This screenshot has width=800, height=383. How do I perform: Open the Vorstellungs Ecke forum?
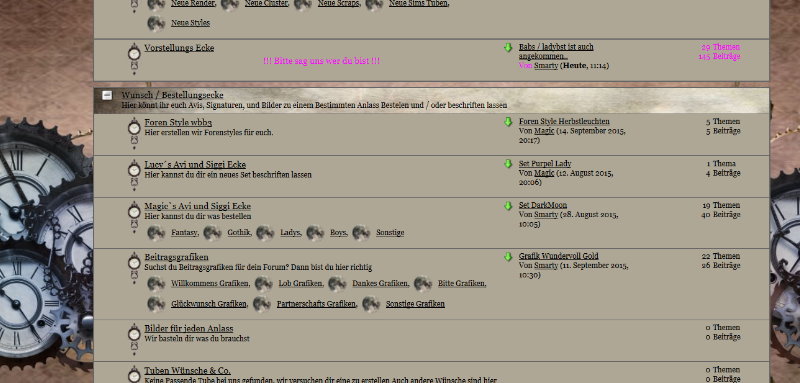pos(179,48)
